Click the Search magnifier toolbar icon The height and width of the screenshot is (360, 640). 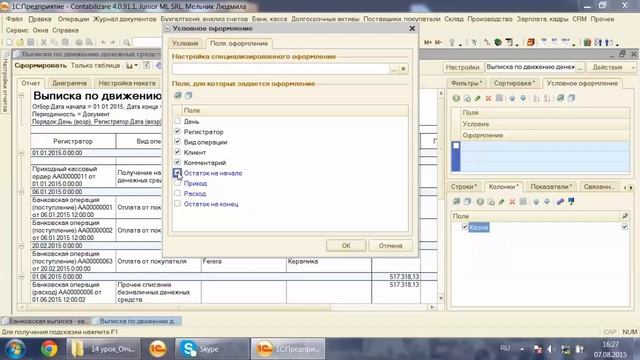(x=127, y=42)
